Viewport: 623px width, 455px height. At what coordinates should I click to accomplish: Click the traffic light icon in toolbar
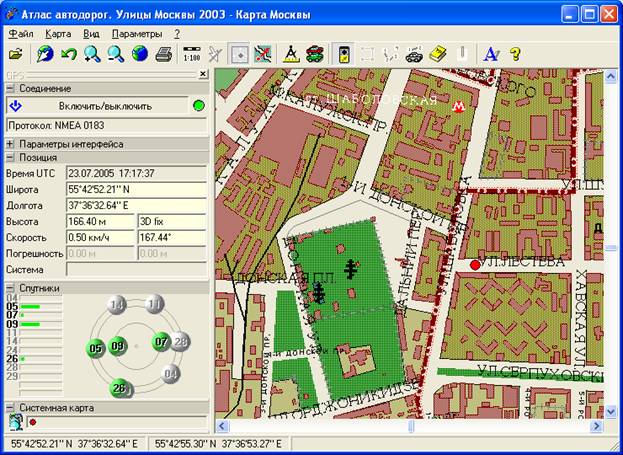pyautogui.click(x=344, y=55)
